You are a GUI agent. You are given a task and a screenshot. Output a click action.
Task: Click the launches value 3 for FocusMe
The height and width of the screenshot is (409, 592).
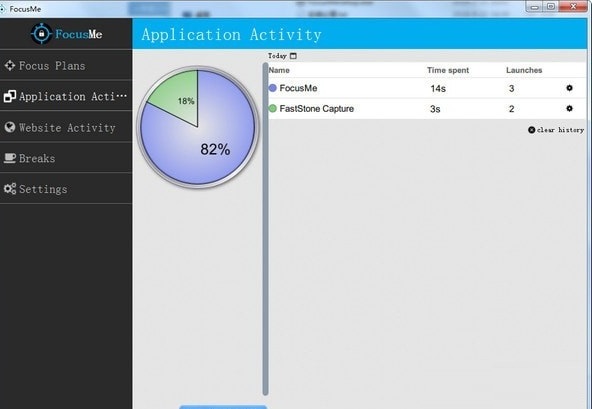512,89
